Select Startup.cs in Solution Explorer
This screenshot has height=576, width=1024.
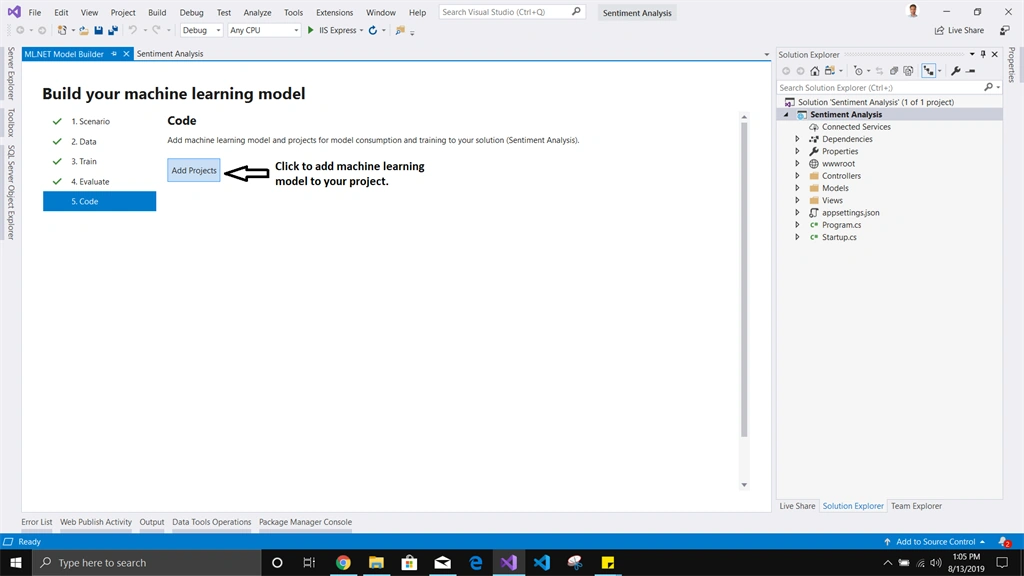point(839,237)
